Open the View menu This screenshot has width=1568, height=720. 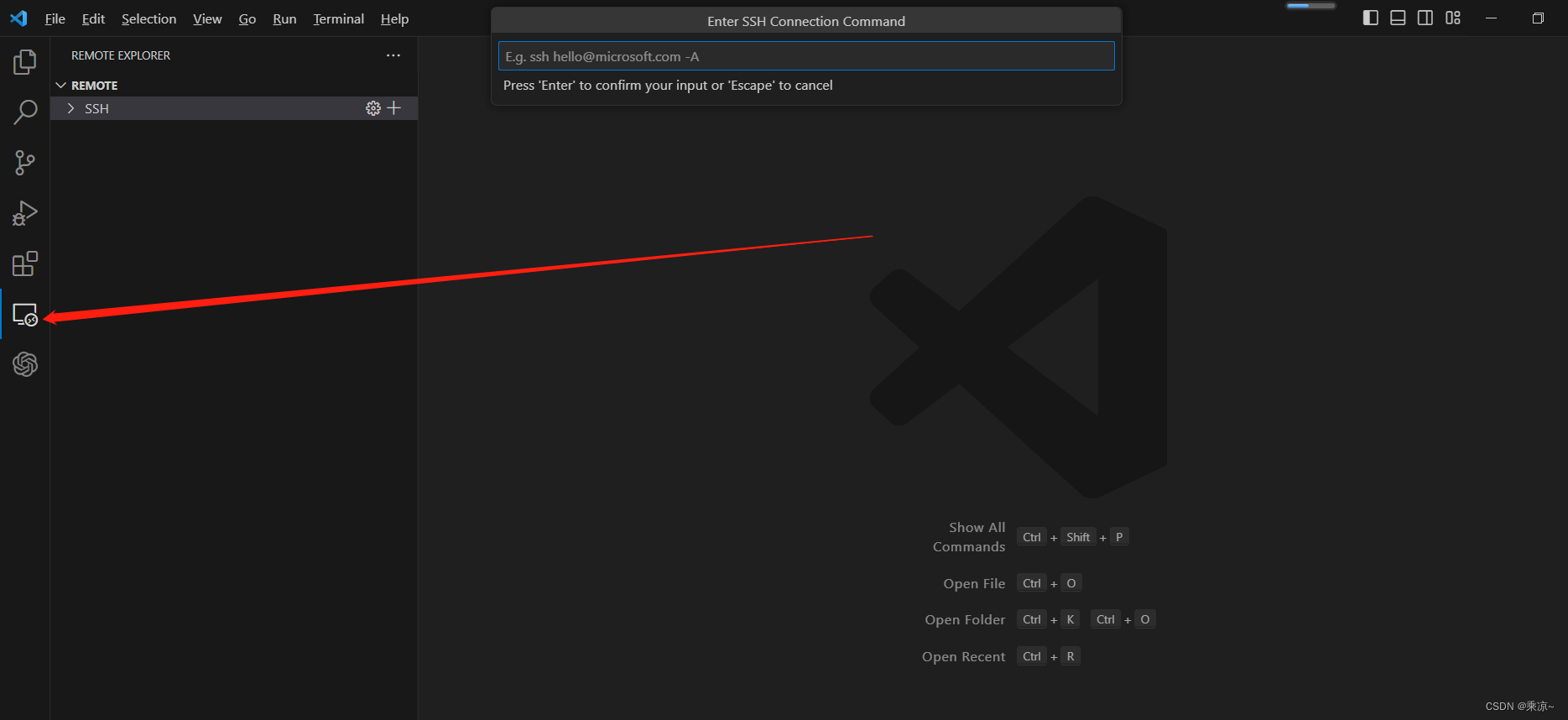tap(207, 18)
